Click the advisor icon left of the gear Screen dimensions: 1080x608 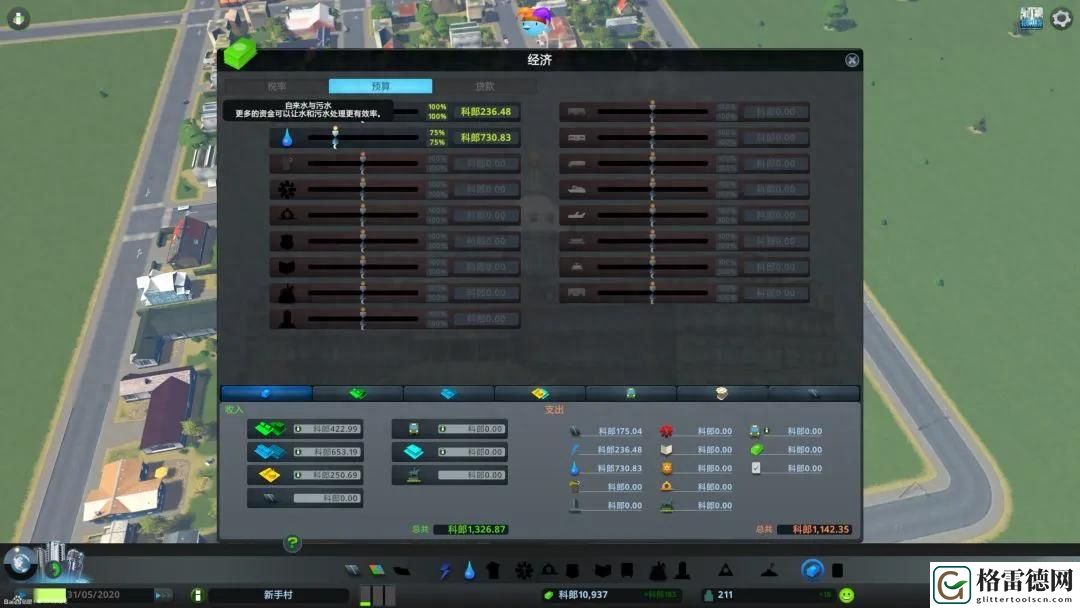point(1031,19)
